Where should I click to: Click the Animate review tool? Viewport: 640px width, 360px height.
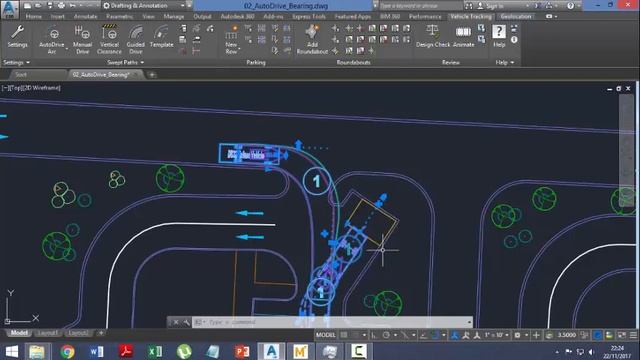[x=464, y=37]
